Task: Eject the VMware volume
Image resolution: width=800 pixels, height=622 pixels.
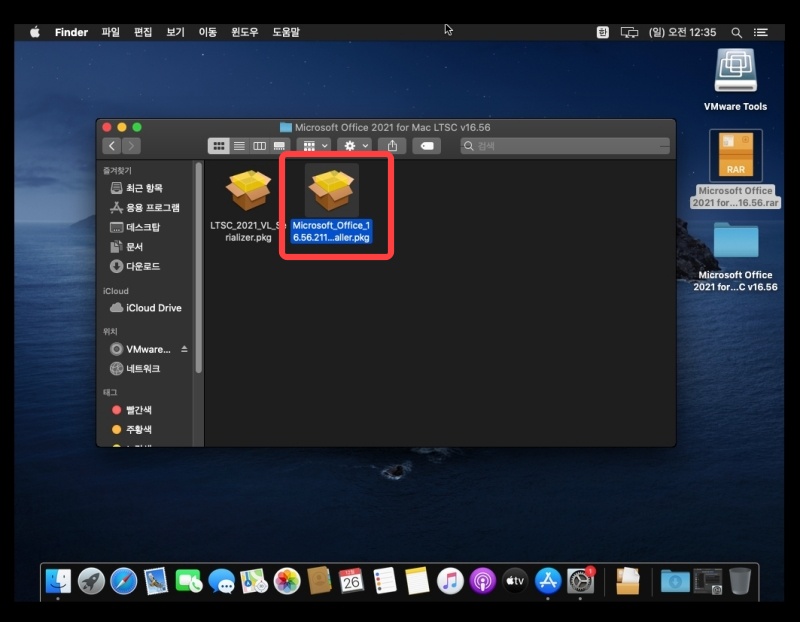Action: tap(184, 349)
